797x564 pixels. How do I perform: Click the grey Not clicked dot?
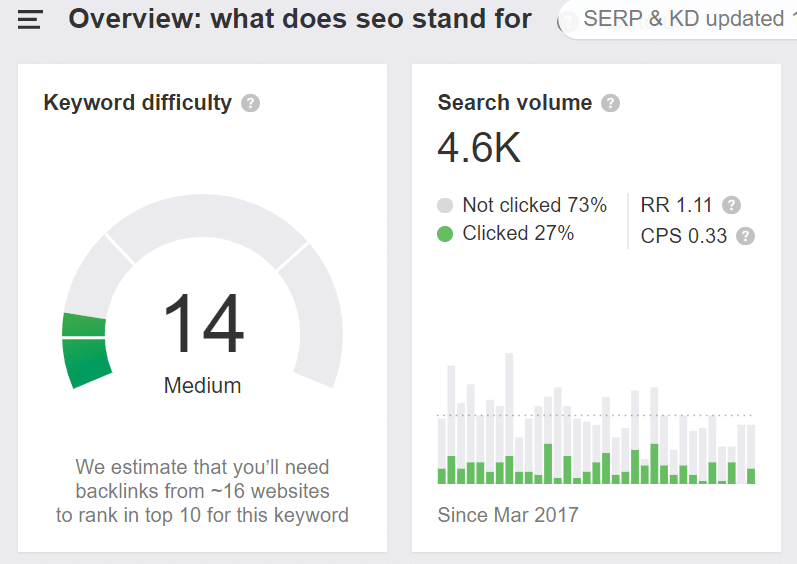445,205
